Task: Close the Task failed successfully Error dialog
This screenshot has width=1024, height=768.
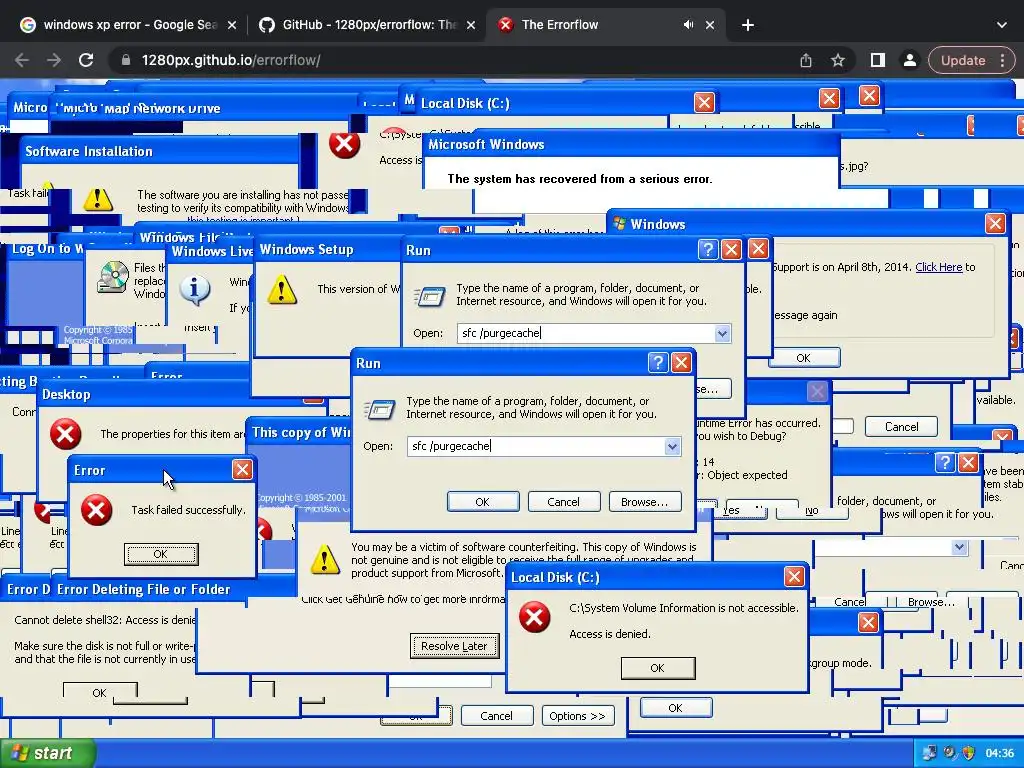Action: click(242, 470)
